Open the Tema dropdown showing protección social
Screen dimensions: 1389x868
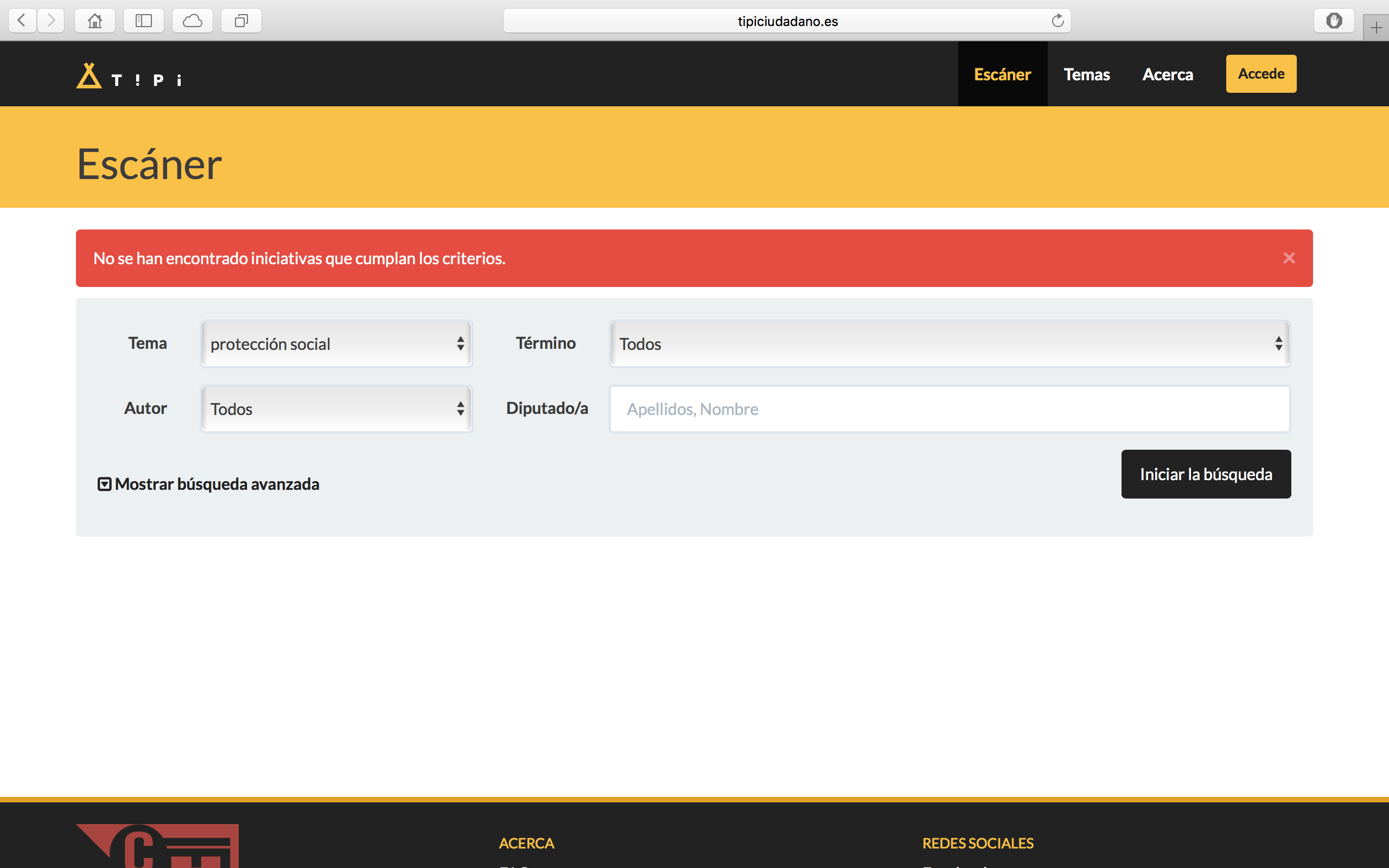[336, 344]
